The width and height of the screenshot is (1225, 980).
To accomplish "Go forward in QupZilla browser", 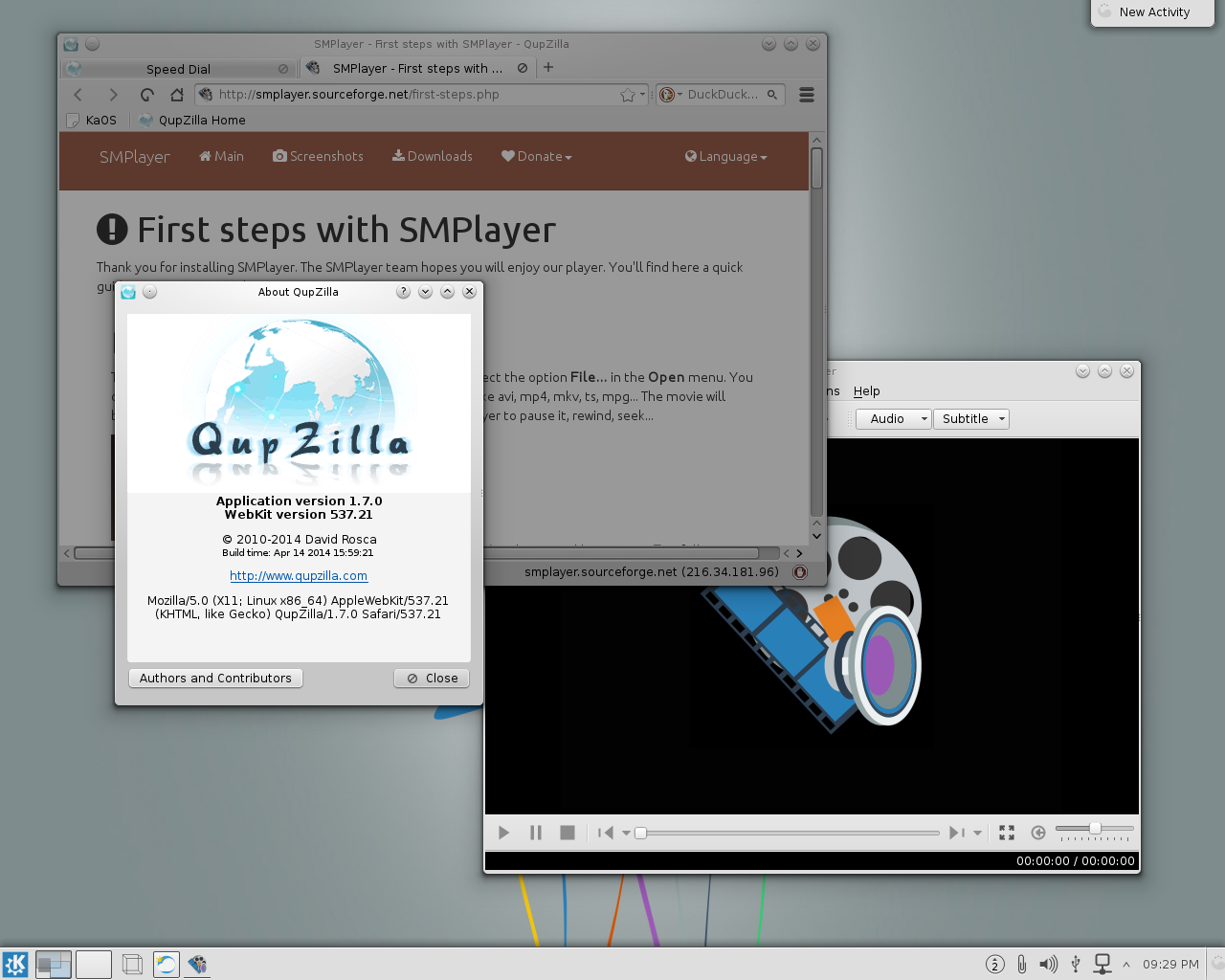I will point(113,94).
